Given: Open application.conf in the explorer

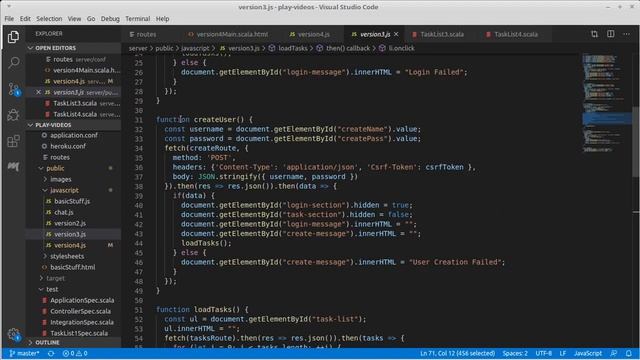Looking at the screenshot, I should [x=73, y=135].
